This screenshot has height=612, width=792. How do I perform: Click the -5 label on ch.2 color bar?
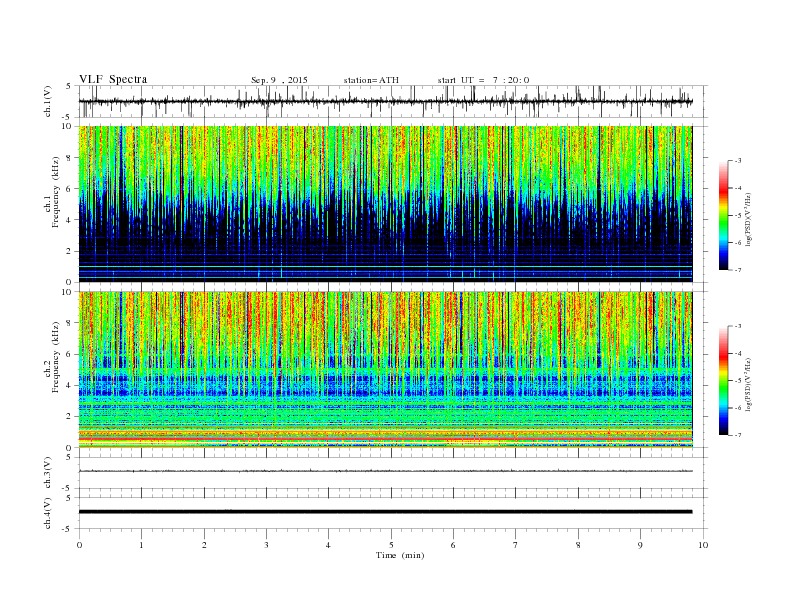coord(737,381)
